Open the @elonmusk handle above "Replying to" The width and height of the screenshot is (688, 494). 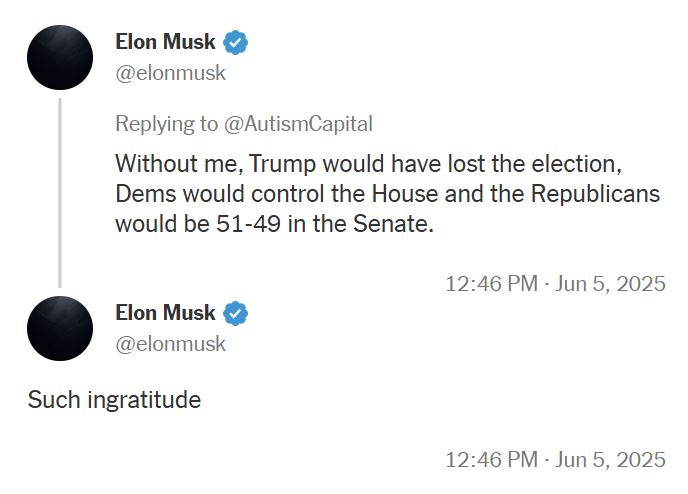[x=170, y=73]
